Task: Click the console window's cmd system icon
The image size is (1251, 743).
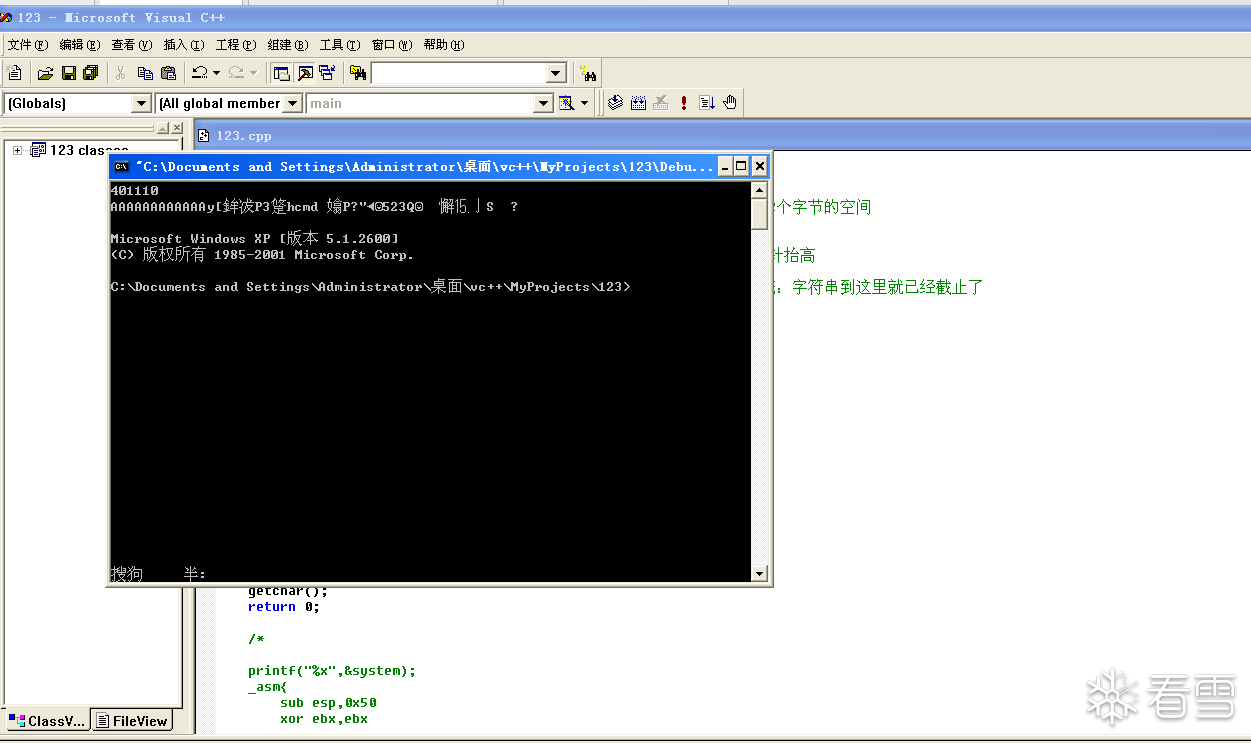Action: (x=121, y=166)
